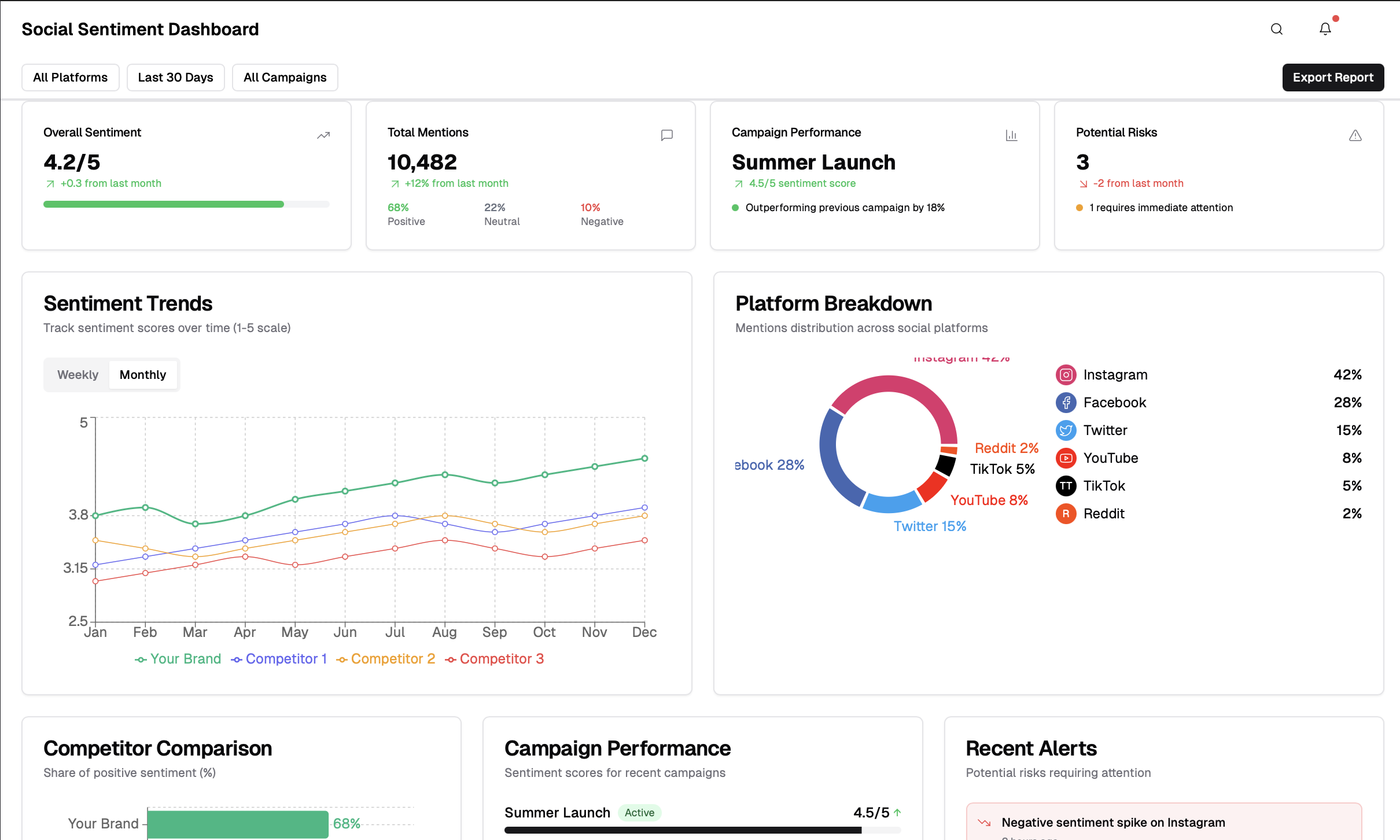This screenshot has height=840, width=1400.
Task: Select the YouTube icon in Platform Breakdown legend
Action: tap(1066, 458)
